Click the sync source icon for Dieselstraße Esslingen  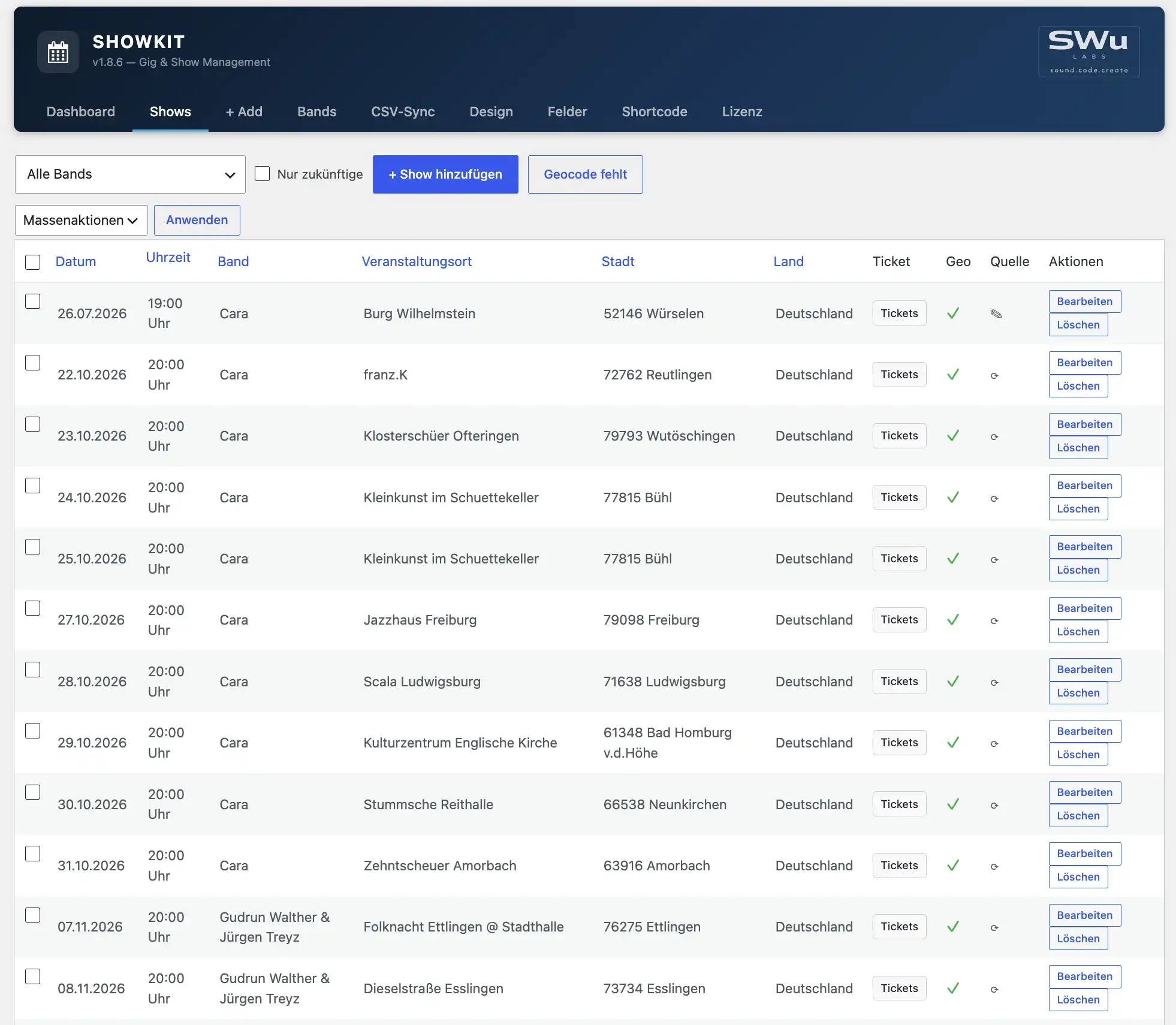click(x=994, y=990)
